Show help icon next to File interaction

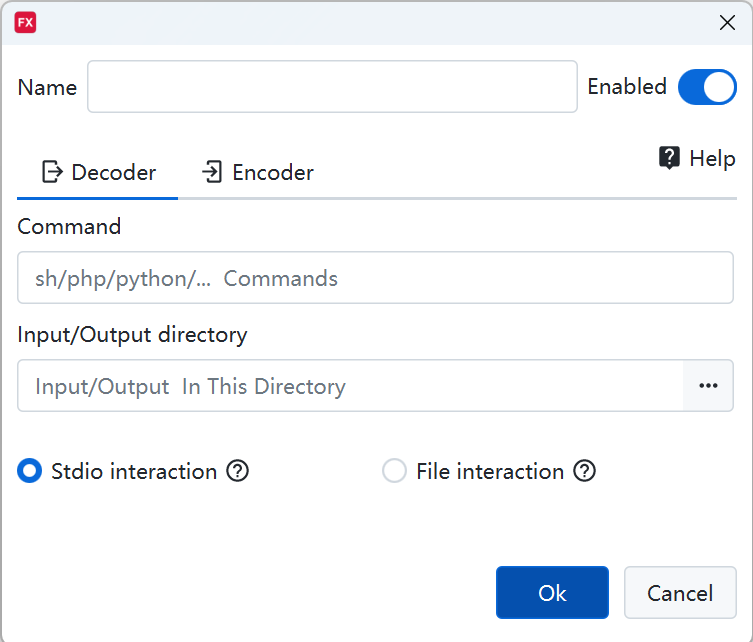tap(585, 471)
